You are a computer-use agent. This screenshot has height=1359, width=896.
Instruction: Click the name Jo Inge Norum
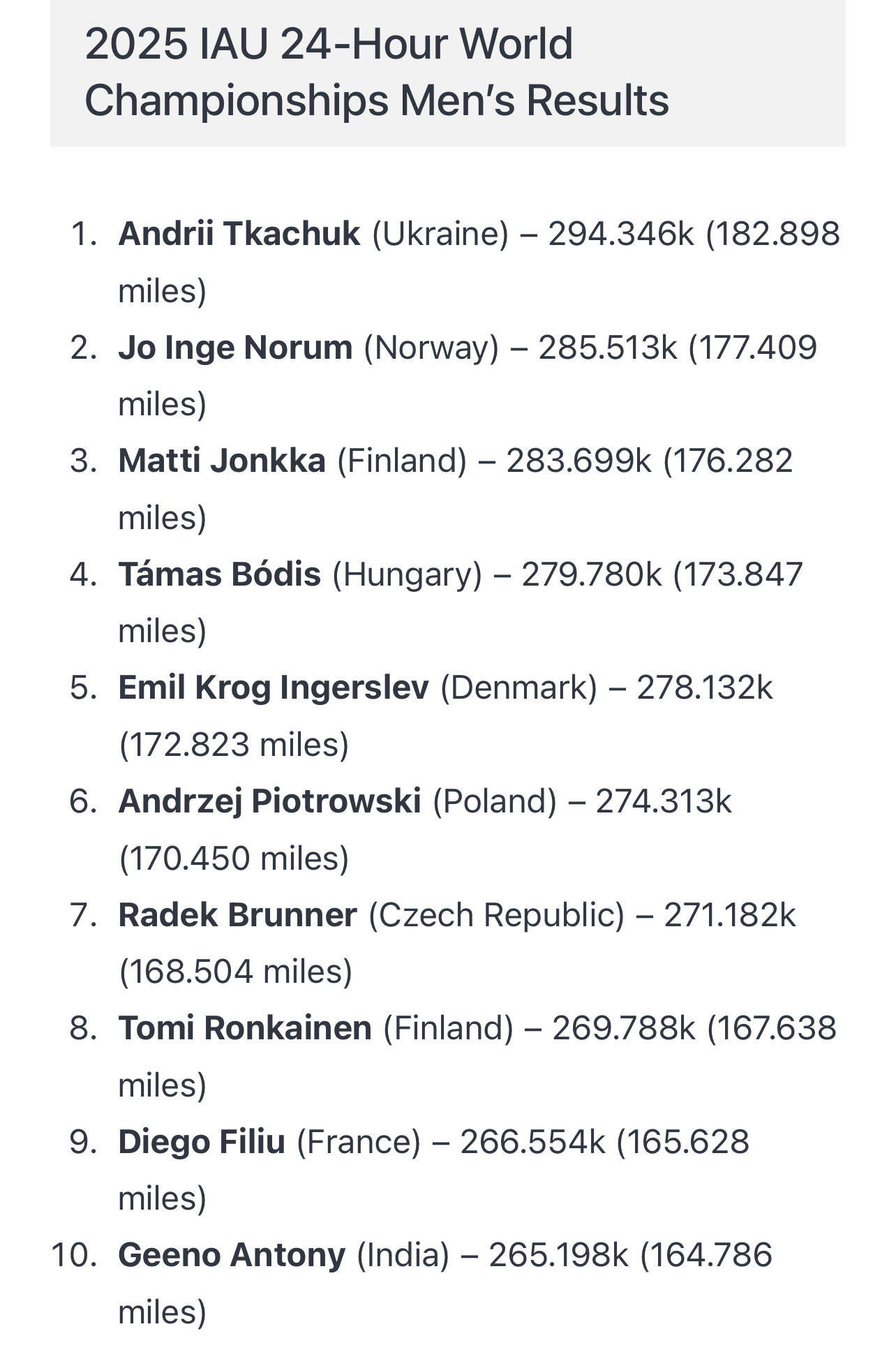click(x=235, y=347)
